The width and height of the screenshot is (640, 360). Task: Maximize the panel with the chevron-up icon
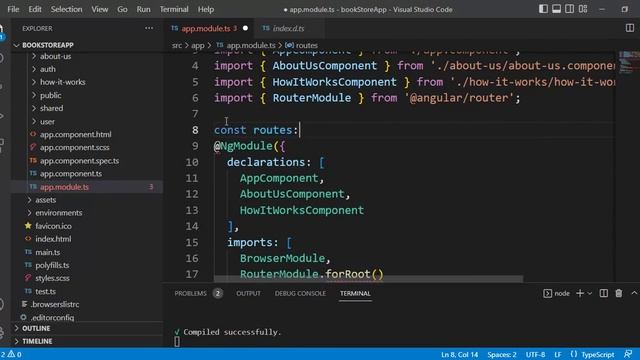[x=634, y=293]
